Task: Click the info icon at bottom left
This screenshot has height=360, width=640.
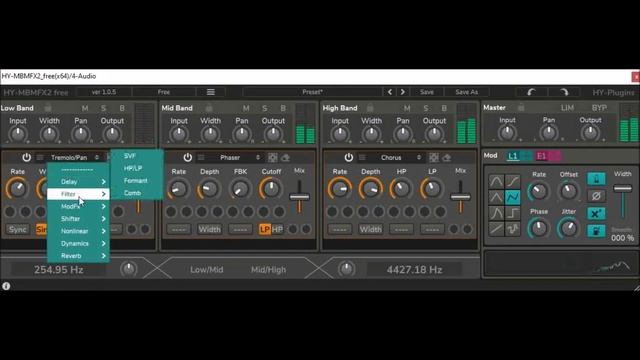Action: point(6,286)
